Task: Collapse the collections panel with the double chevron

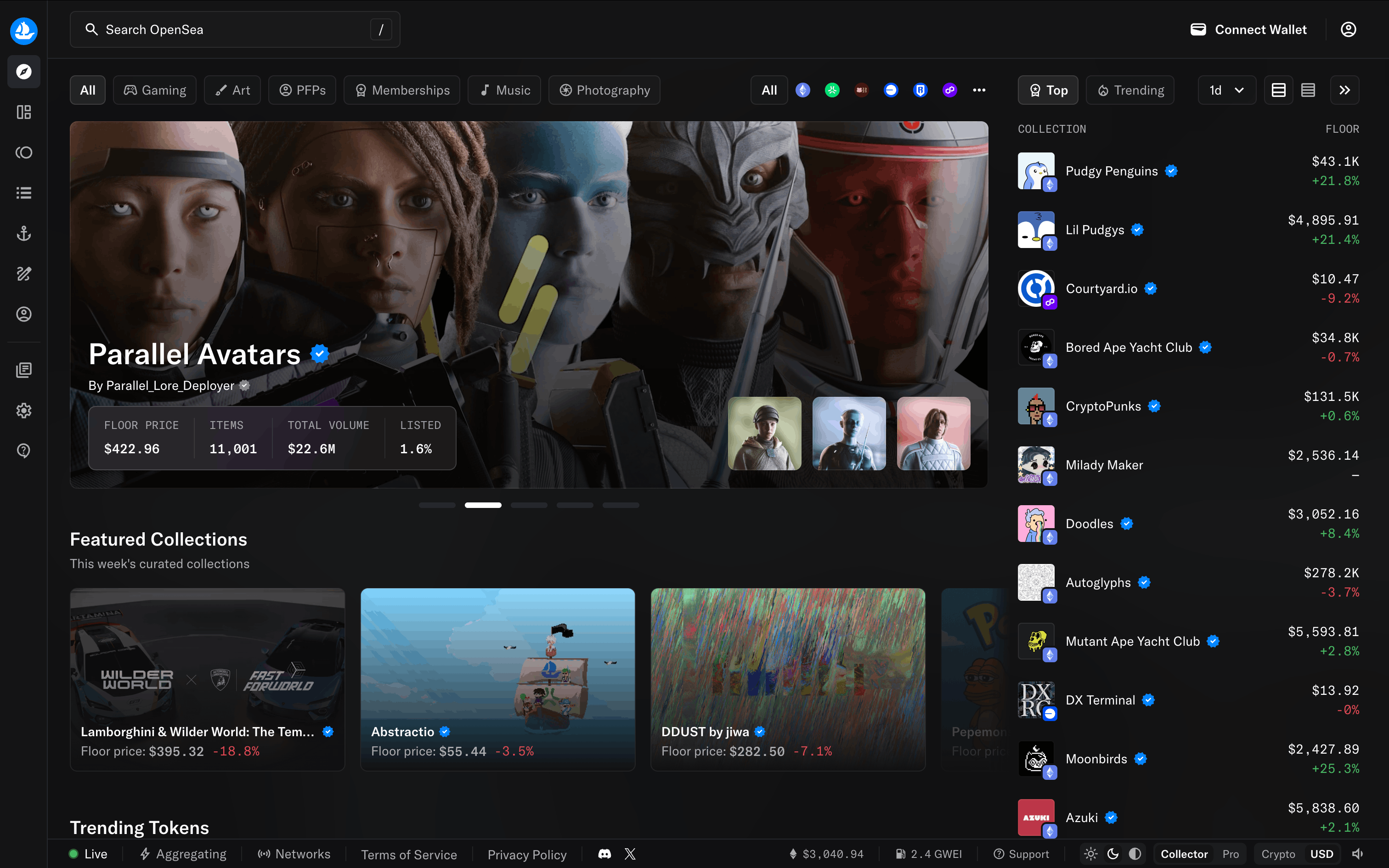Action: pos(1344,90)
